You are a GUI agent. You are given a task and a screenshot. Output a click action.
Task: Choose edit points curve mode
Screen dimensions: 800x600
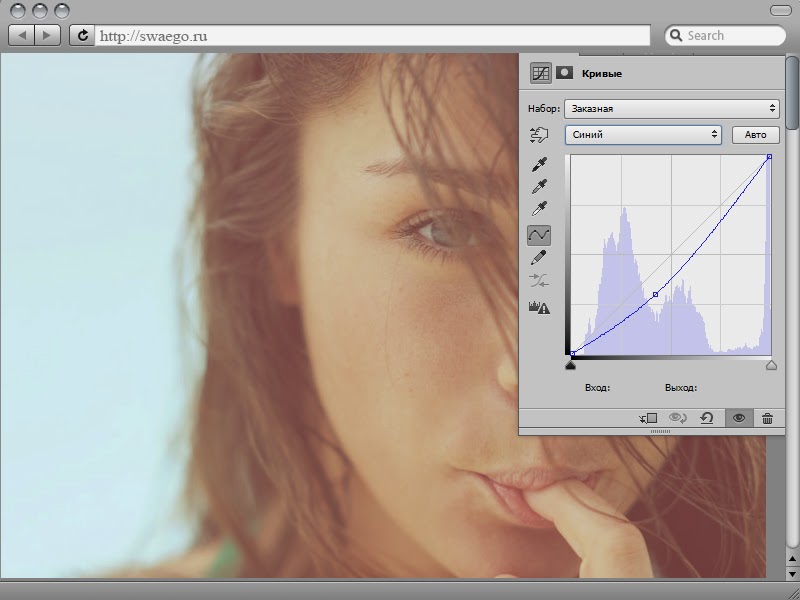pyautogui.click(x=539, y=235)
